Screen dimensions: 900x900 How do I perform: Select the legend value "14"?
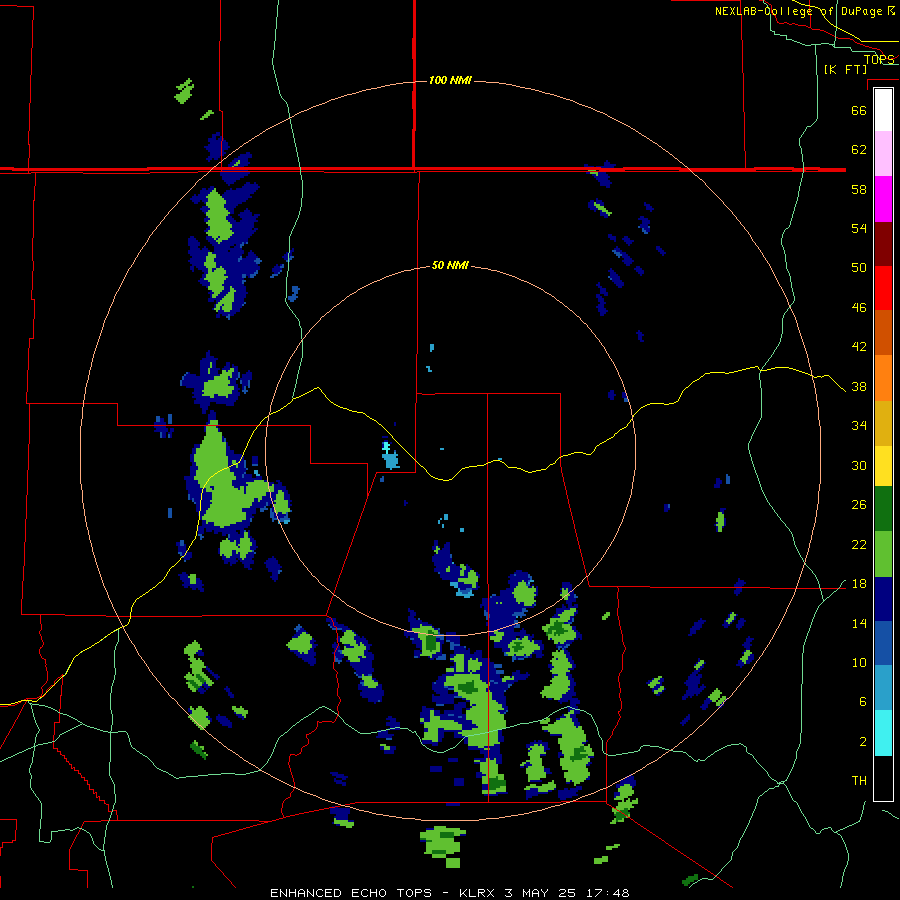(x=859, y=623)
